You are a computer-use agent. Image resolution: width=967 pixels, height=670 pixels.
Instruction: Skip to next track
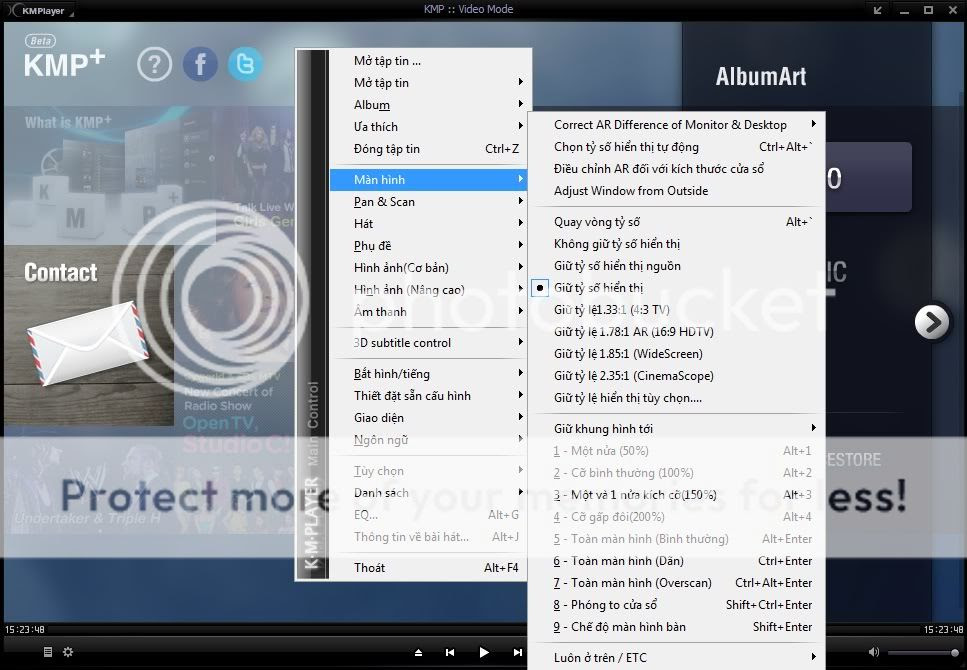pyautogui.click(x=517, y=652)
